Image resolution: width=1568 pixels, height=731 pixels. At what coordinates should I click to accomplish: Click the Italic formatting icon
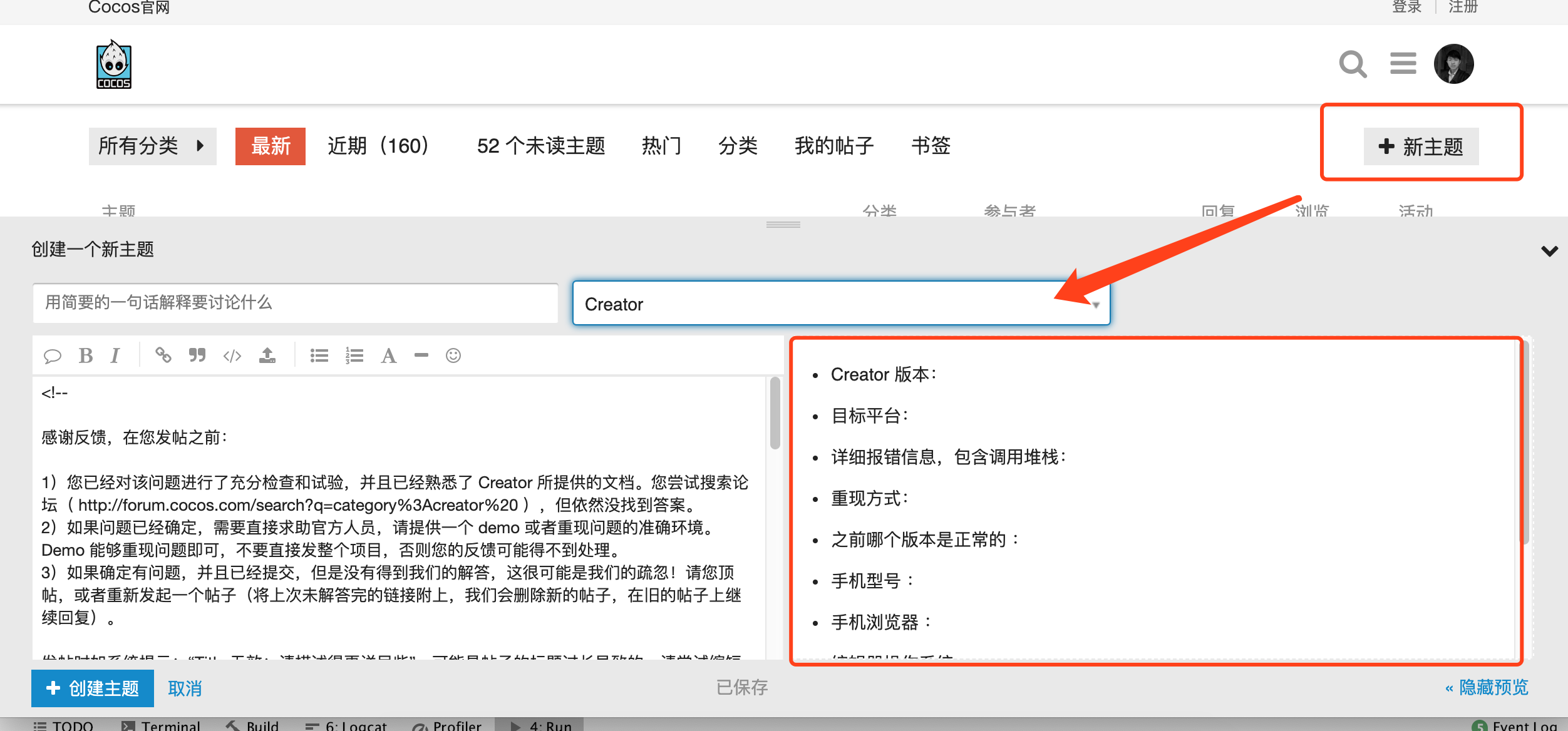[x=115, y=355]
